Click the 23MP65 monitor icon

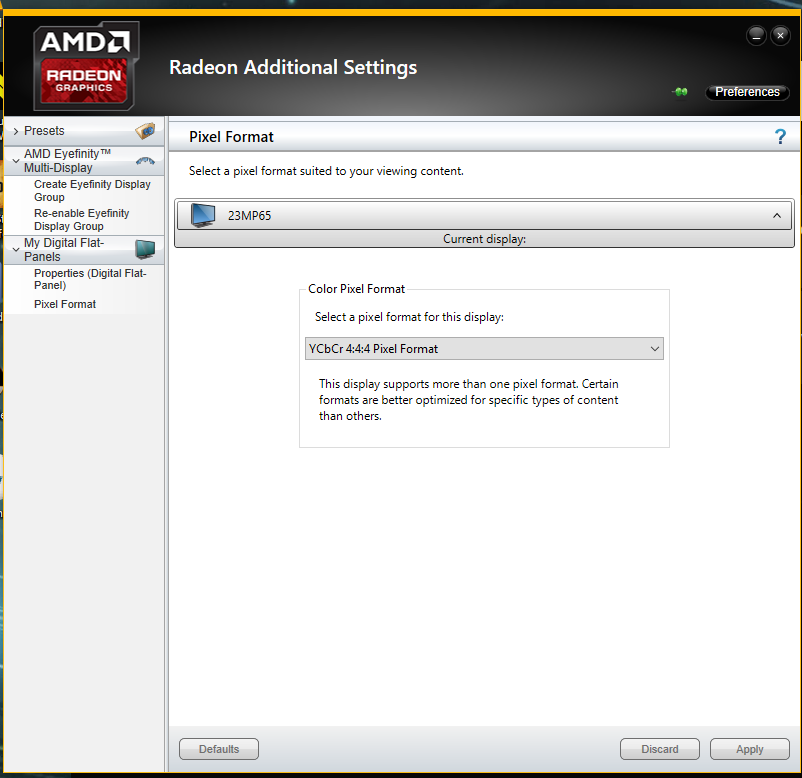203,215
